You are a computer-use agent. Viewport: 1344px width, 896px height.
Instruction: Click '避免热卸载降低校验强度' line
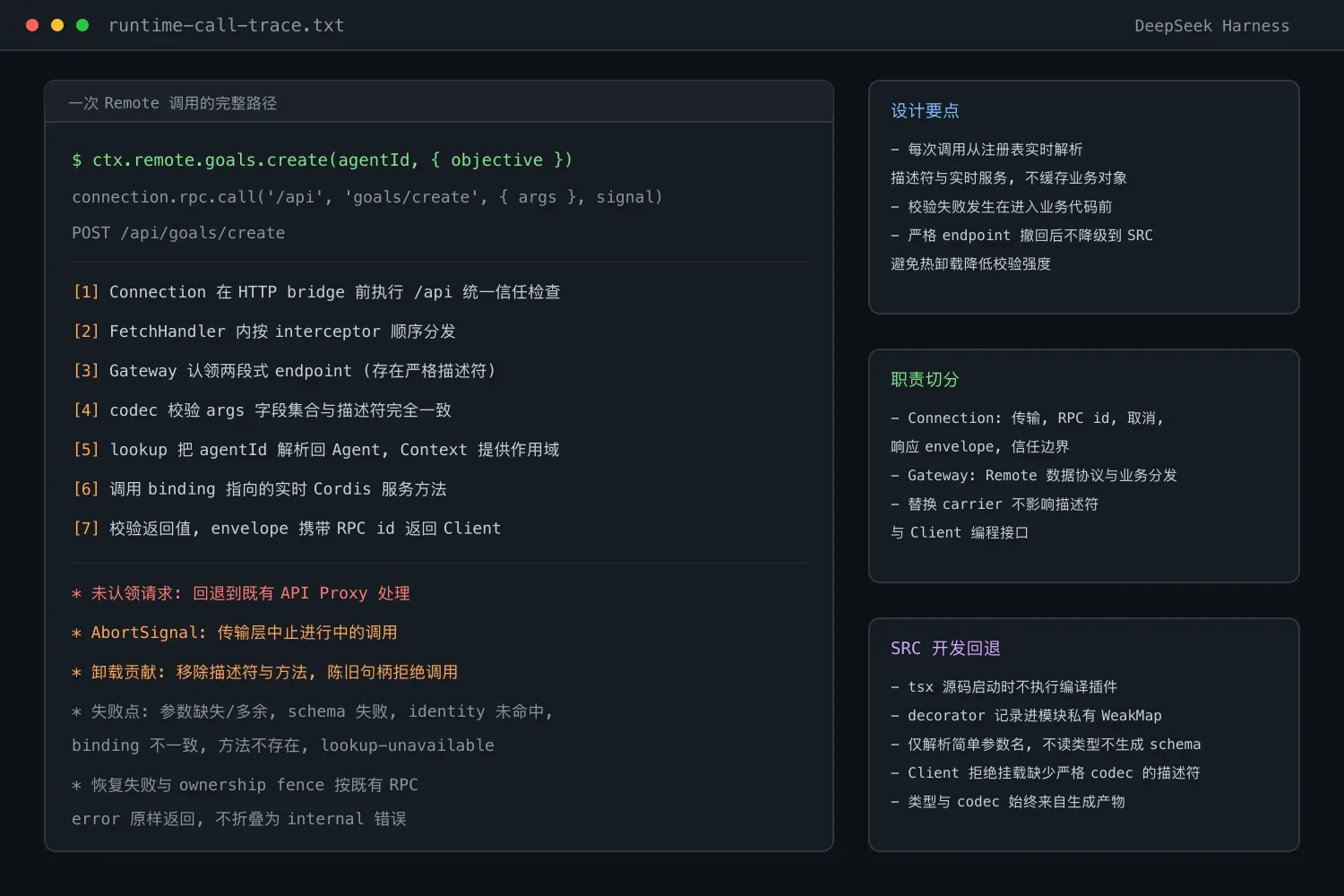(970, 264)
